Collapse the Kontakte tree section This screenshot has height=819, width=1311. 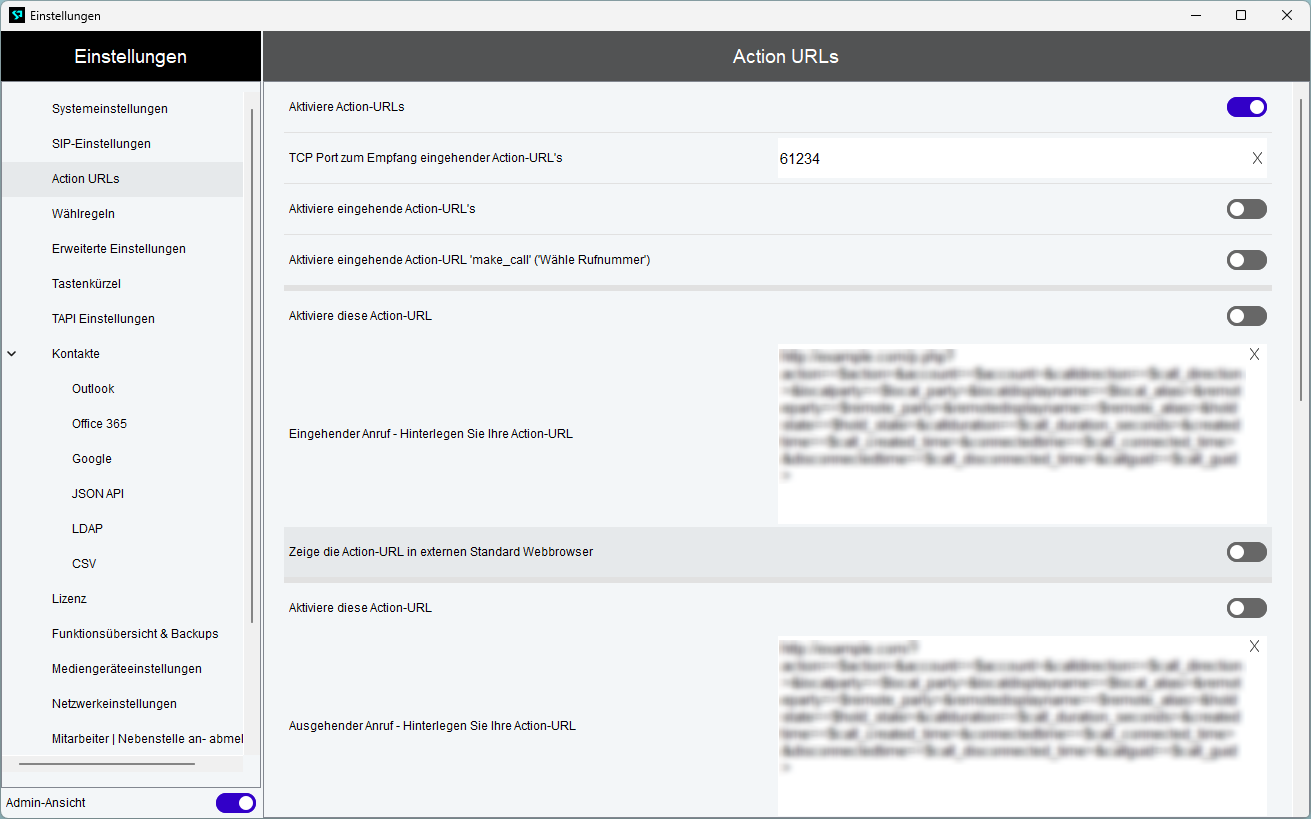click(12, 354)
